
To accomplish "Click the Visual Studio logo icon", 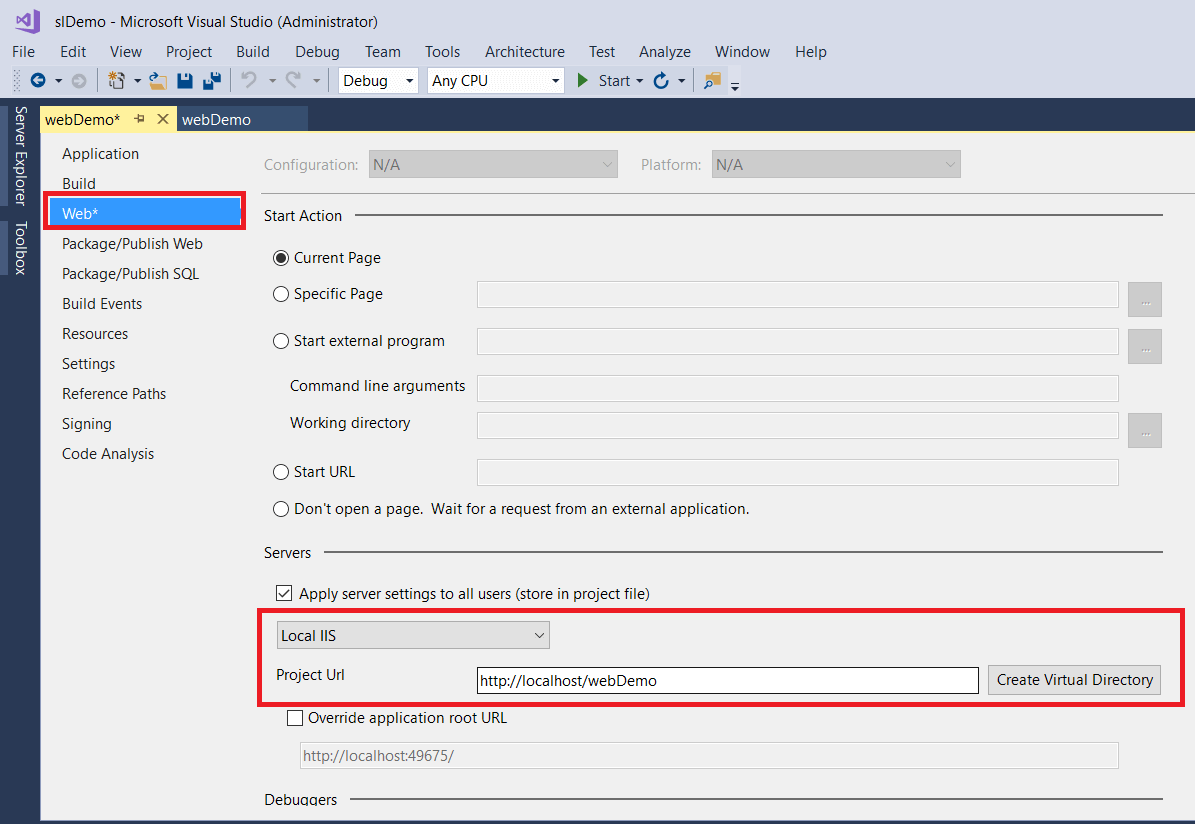I will (27, 21).
